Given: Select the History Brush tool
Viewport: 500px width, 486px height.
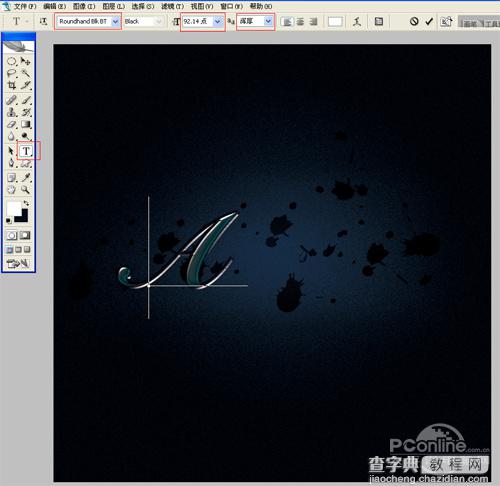Looking at the screenshot, I should pyautogui.click(x=26, y=112).
